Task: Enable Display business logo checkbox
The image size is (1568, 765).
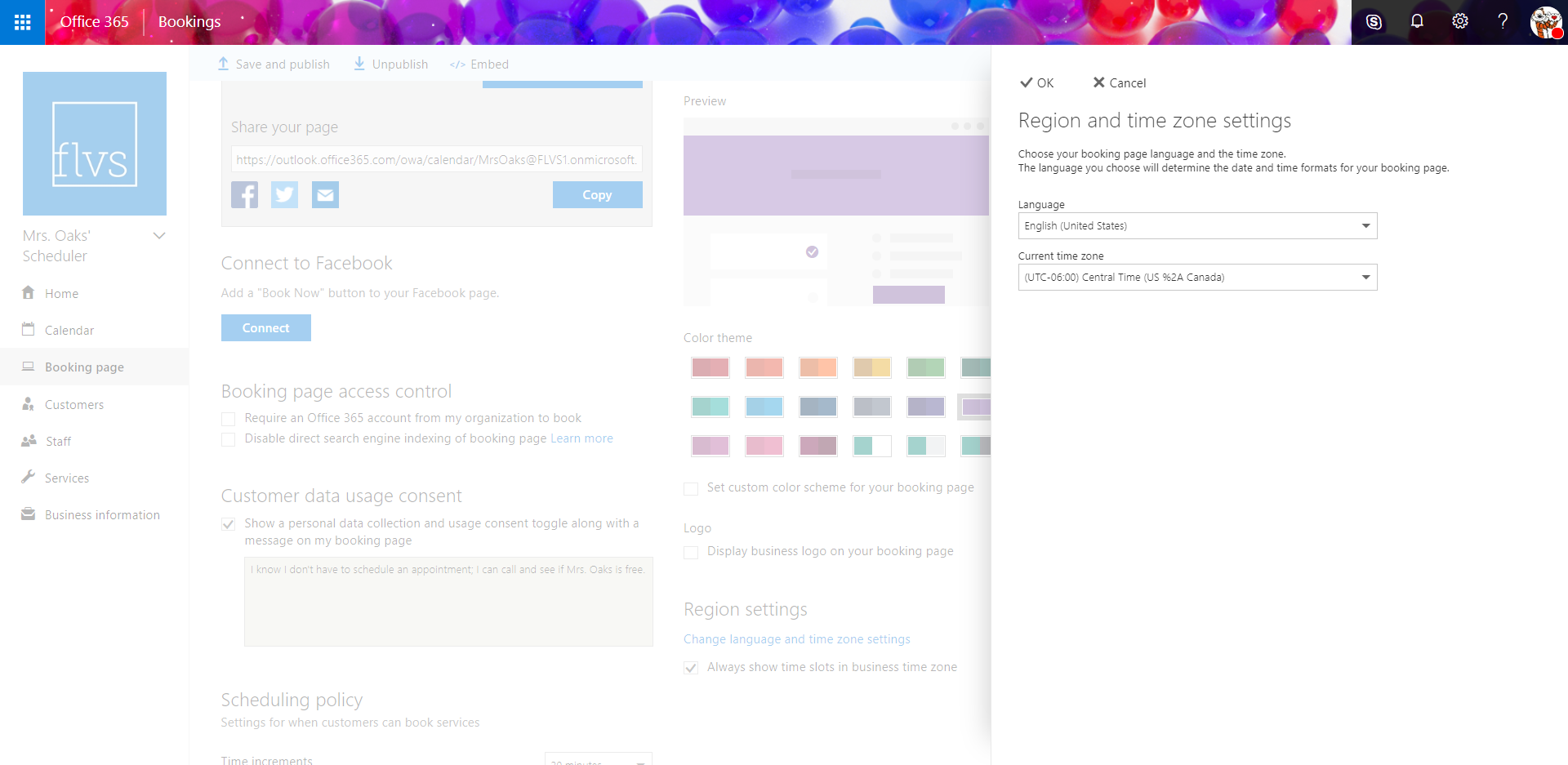Action: pos(691,552)
